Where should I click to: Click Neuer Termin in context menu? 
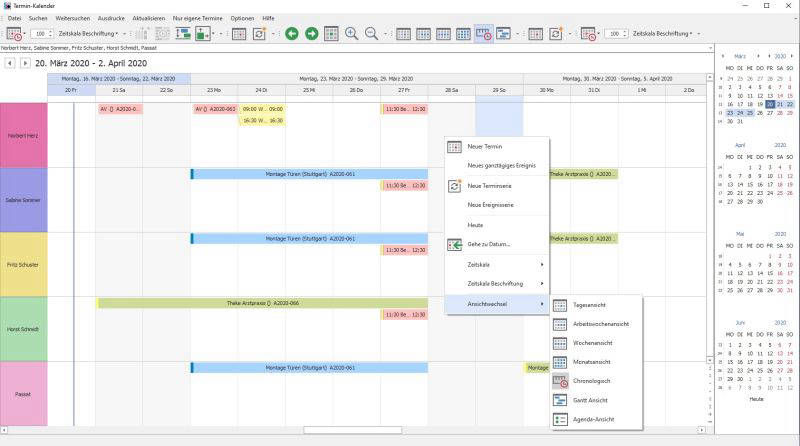[x=485, y=147]
